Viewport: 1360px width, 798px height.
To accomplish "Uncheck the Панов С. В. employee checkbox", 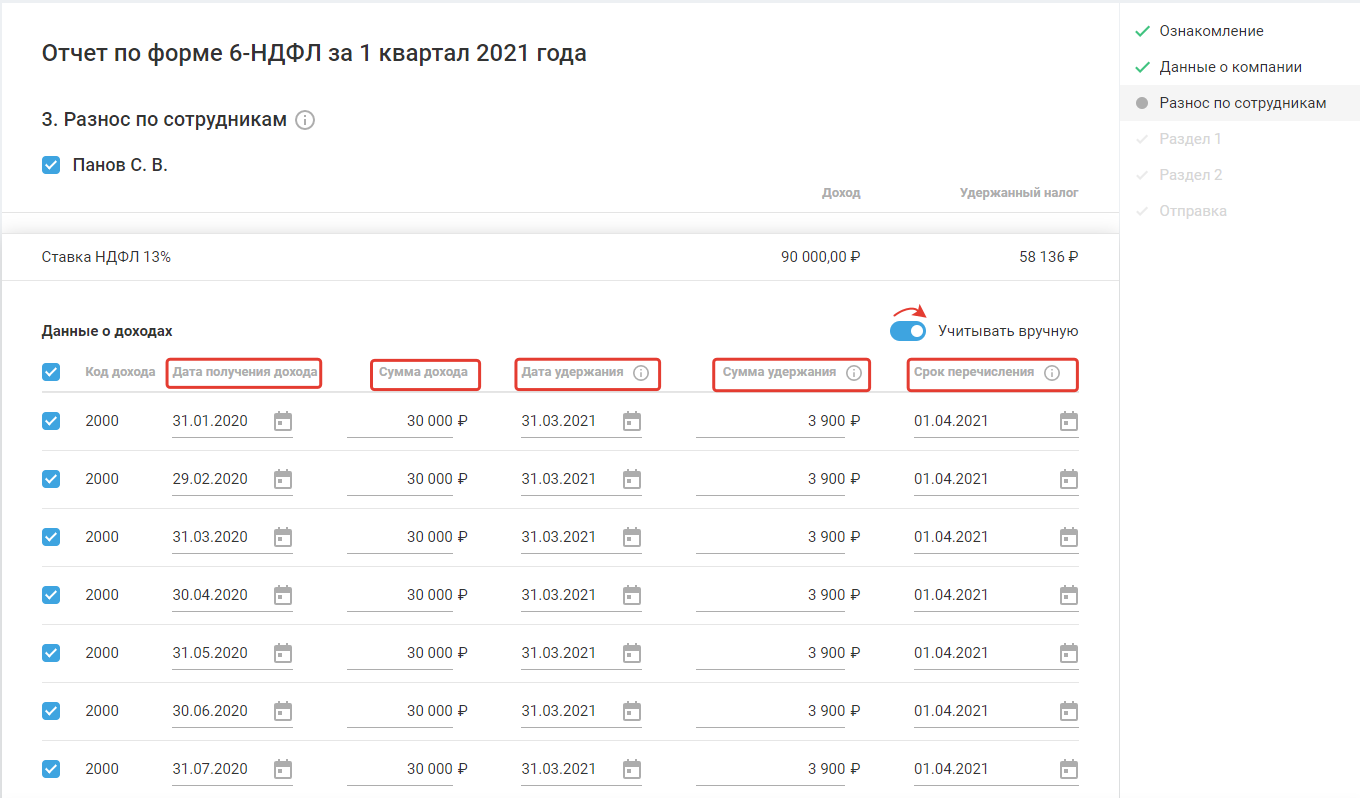I will 51,165.
